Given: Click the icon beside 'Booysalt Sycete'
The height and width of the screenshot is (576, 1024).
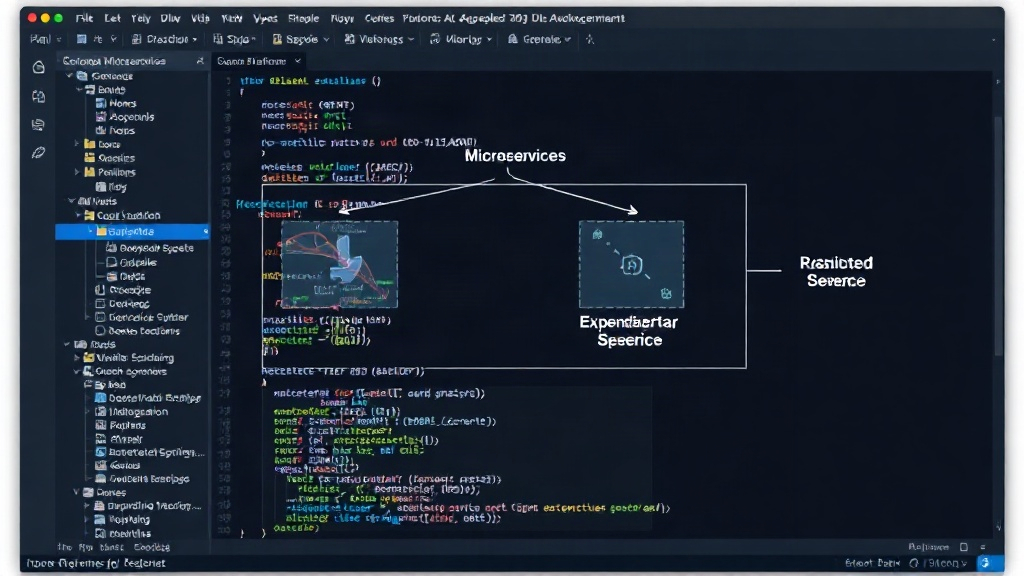Looking at the screenshot, I should (111, 248).
